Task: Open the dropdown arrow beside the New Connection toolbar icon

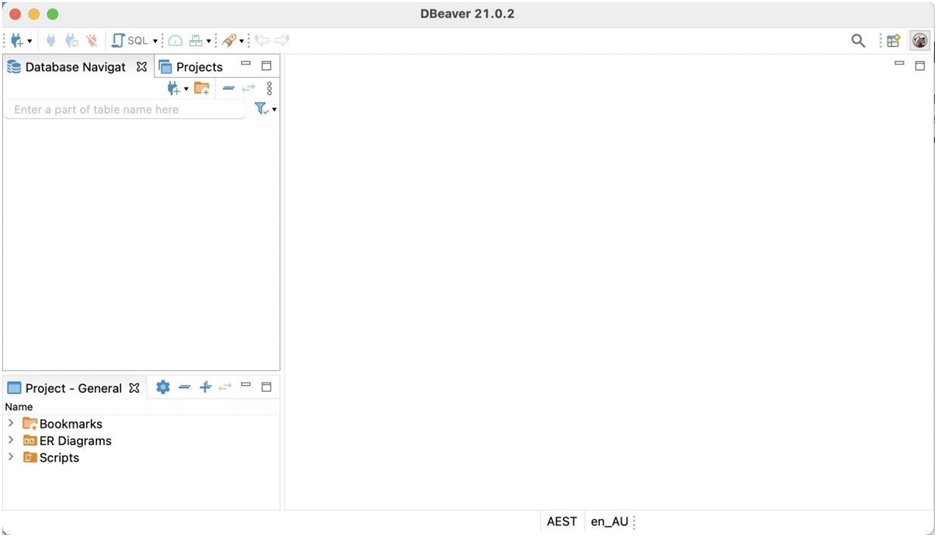Action: click(29, 41)
